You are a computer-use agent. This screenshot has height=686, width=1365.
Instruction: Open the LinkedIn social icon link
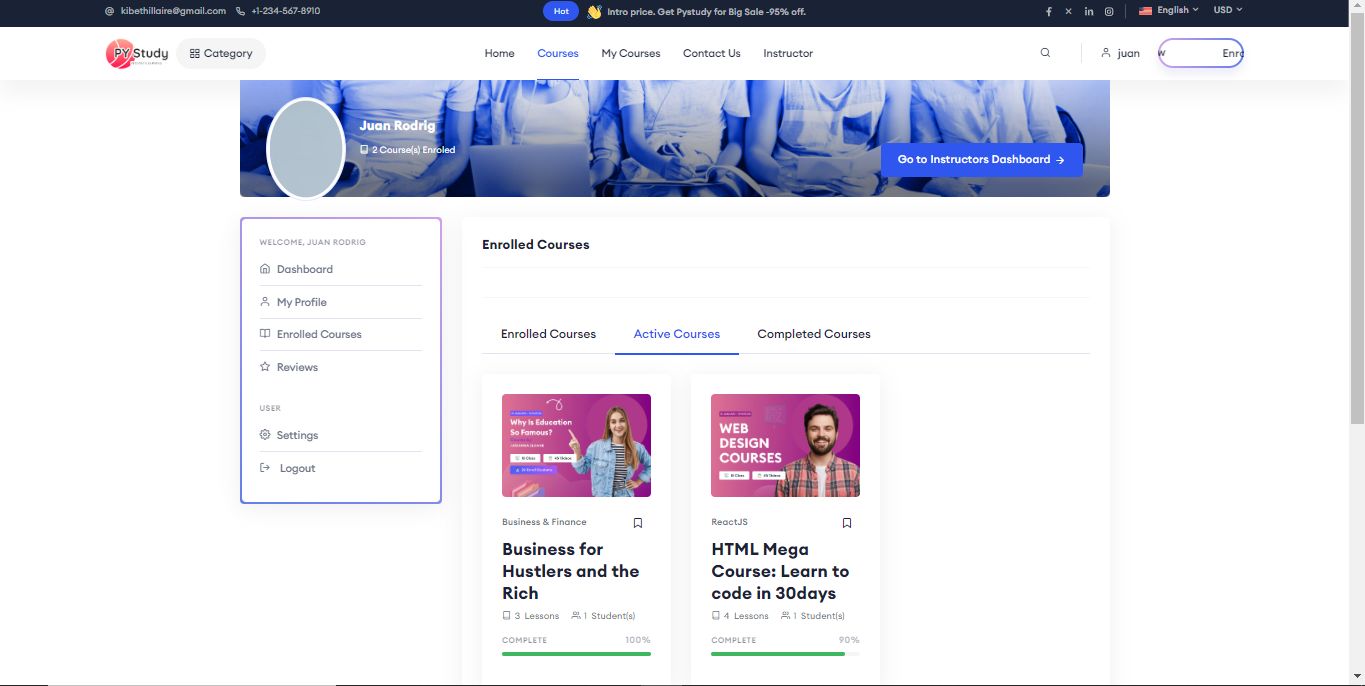click(1089, 11)
